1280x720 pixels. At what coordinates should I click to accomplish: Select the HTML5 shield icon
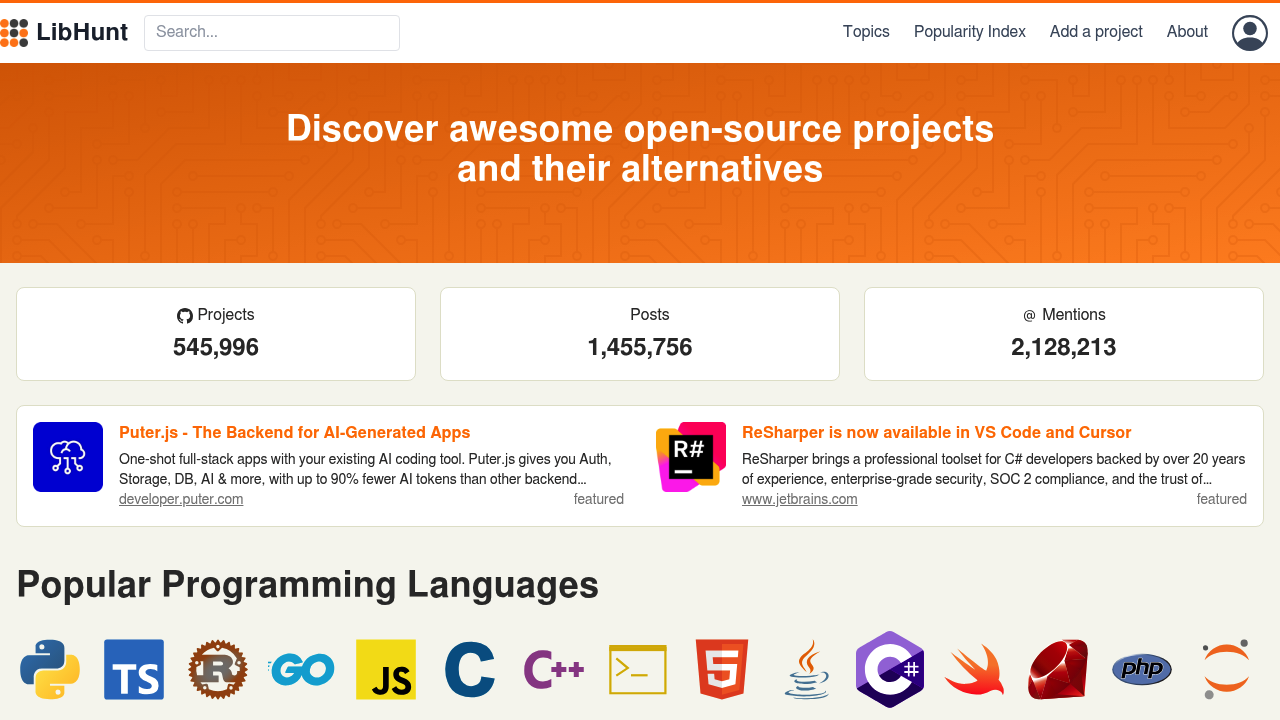tap(722, 669)
